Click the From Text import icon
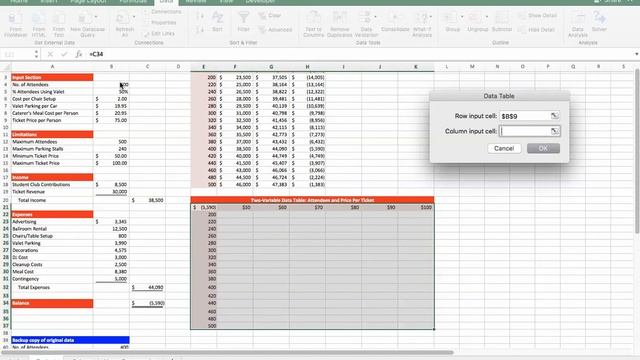Screen dimensions: 640x360 pyautogui.click(x=59, y=24)
